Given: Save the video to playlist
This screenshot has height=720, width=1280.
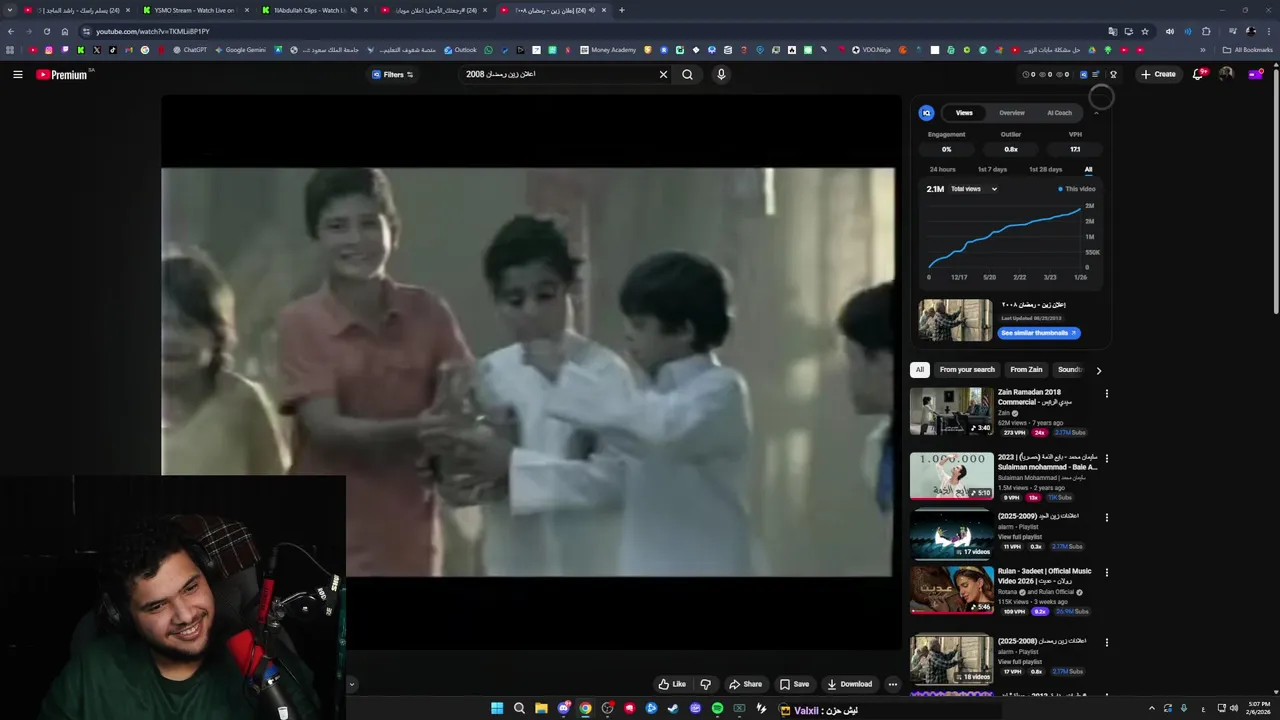Looking at the screenshot, I should click(x=794, y=684).
